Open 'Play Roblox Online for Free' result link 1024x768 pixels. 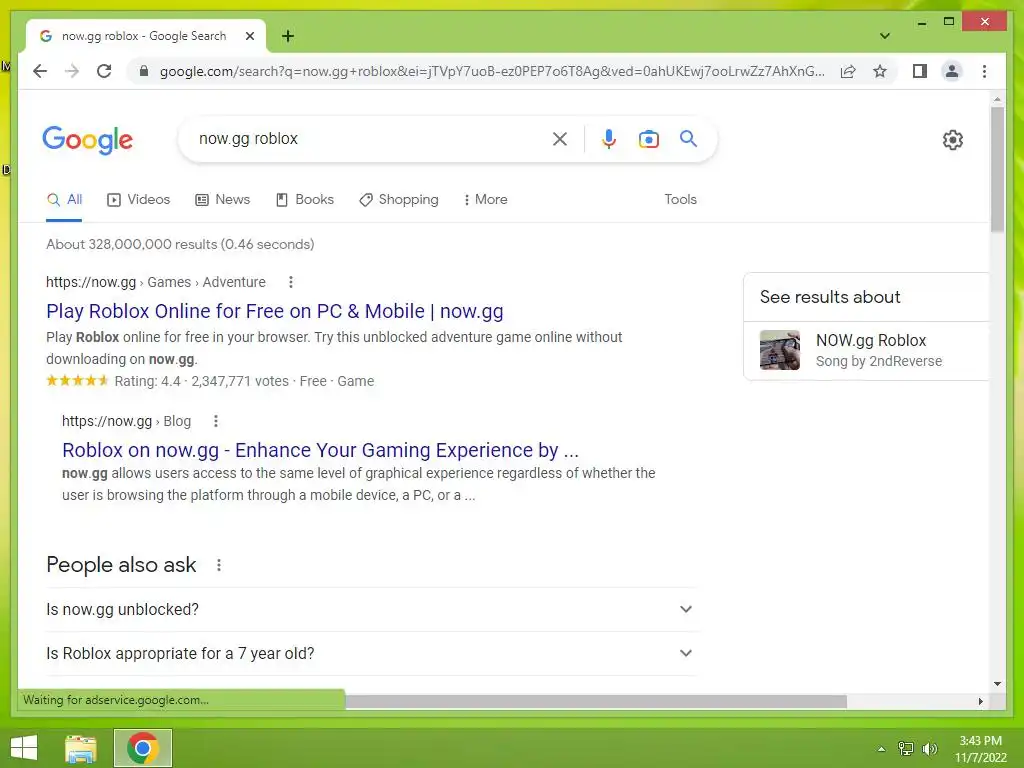274,311
